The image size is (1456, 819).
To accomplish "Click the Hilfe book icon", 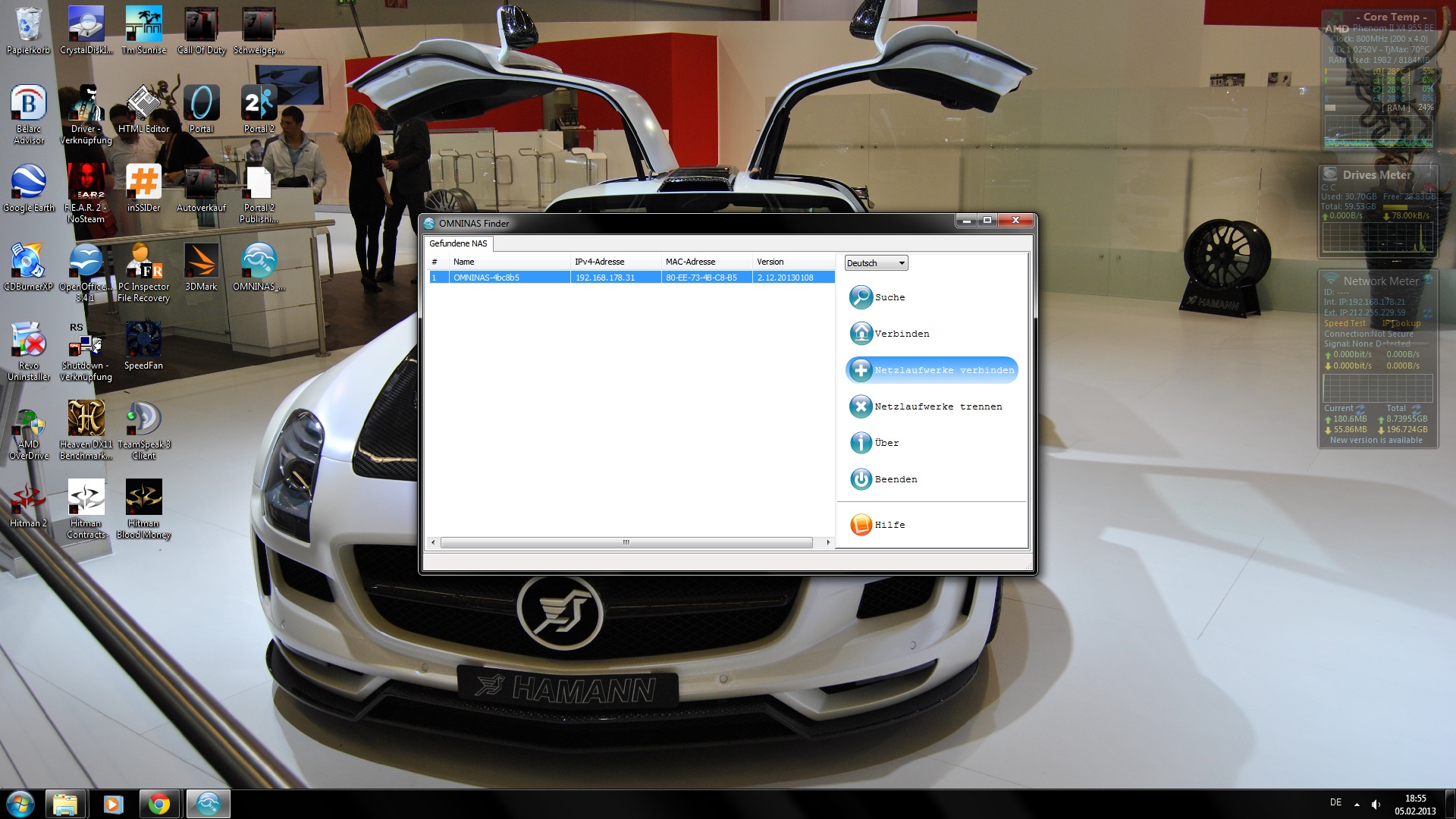I will click(861, 525).
